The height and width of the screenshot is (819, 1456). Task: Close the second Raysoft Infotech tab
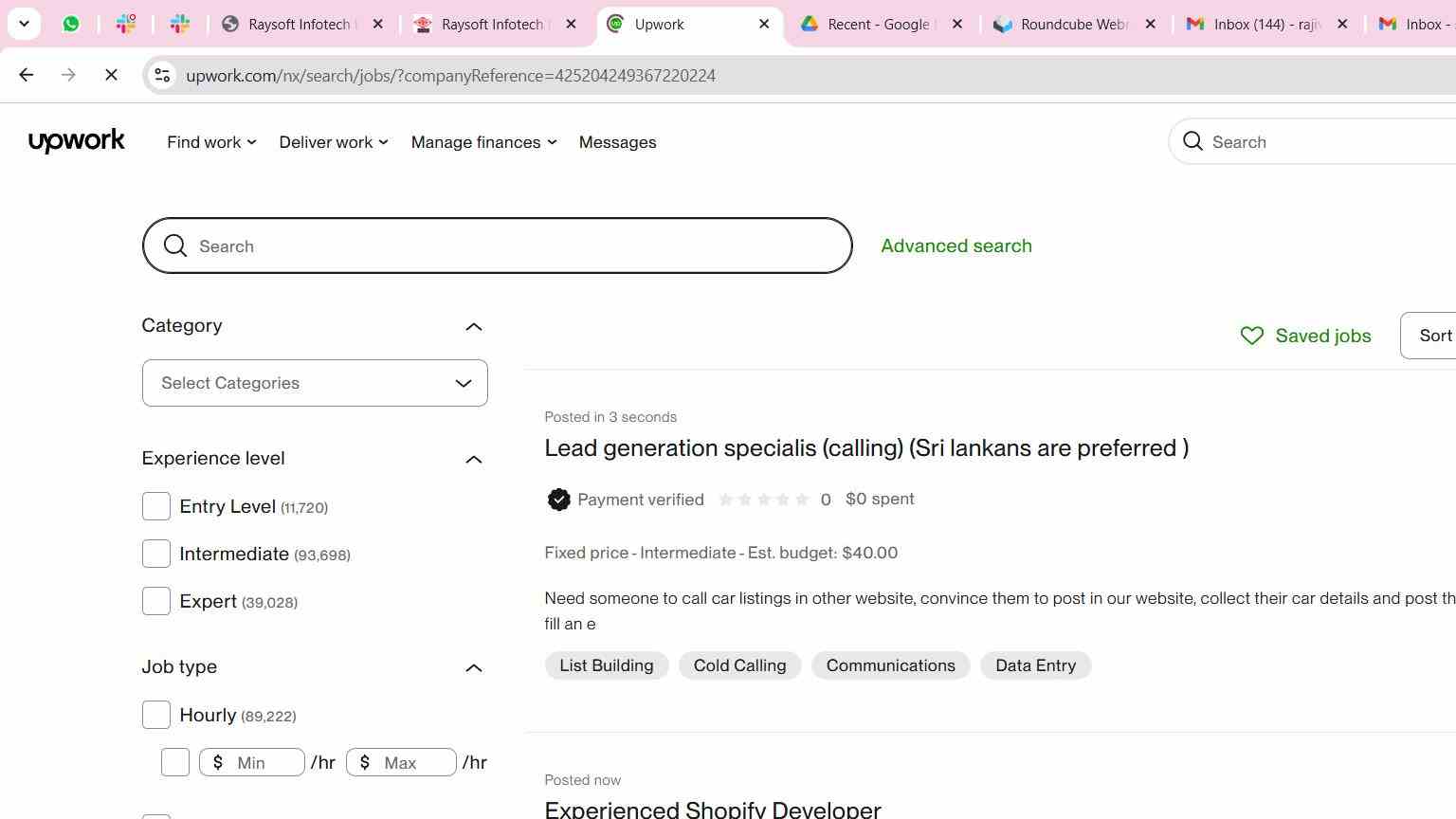pos(571,25)
